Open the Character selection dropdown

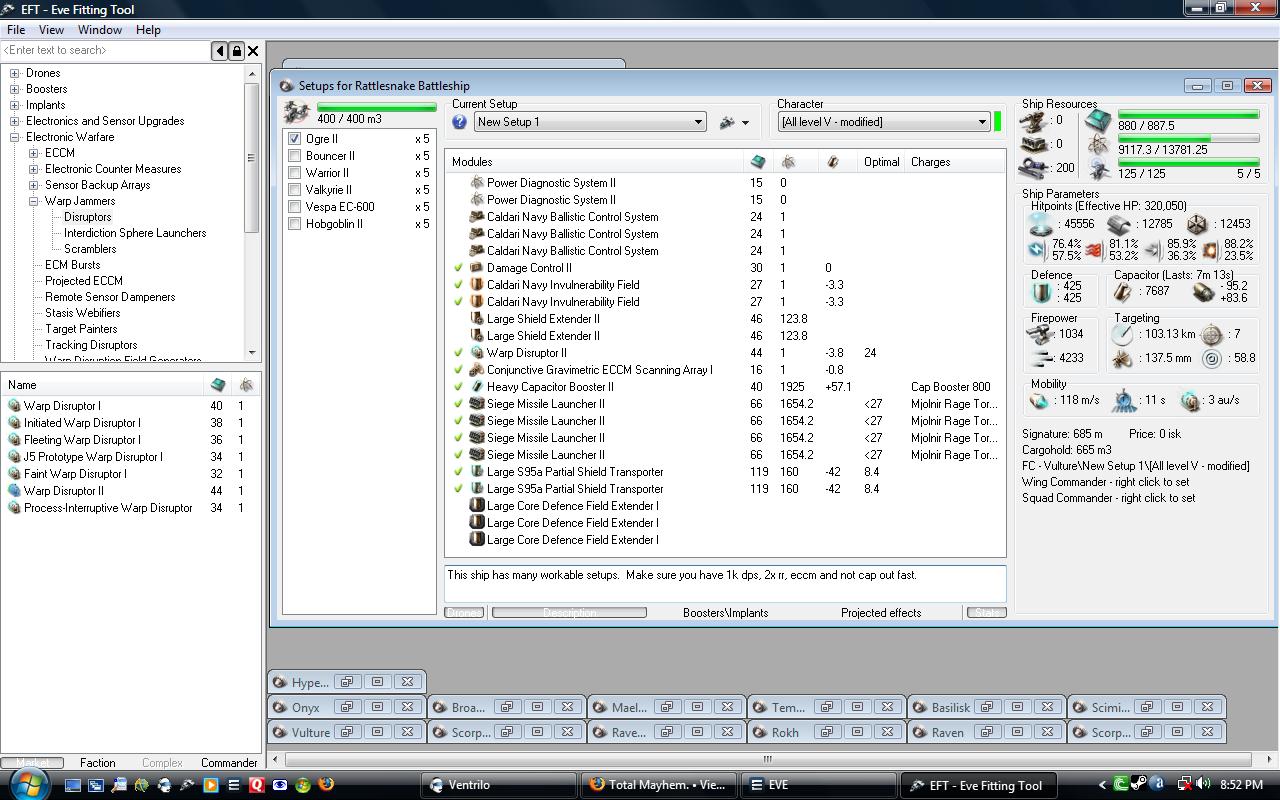[982, 122]
